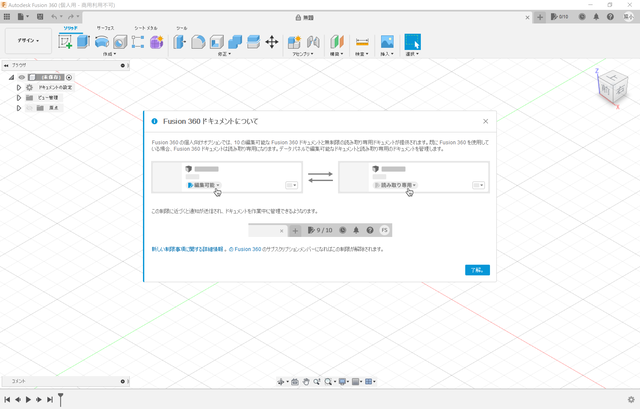Open the Display Settings monitor dropdown
640x409 pixels.
(x=343, y=382)
